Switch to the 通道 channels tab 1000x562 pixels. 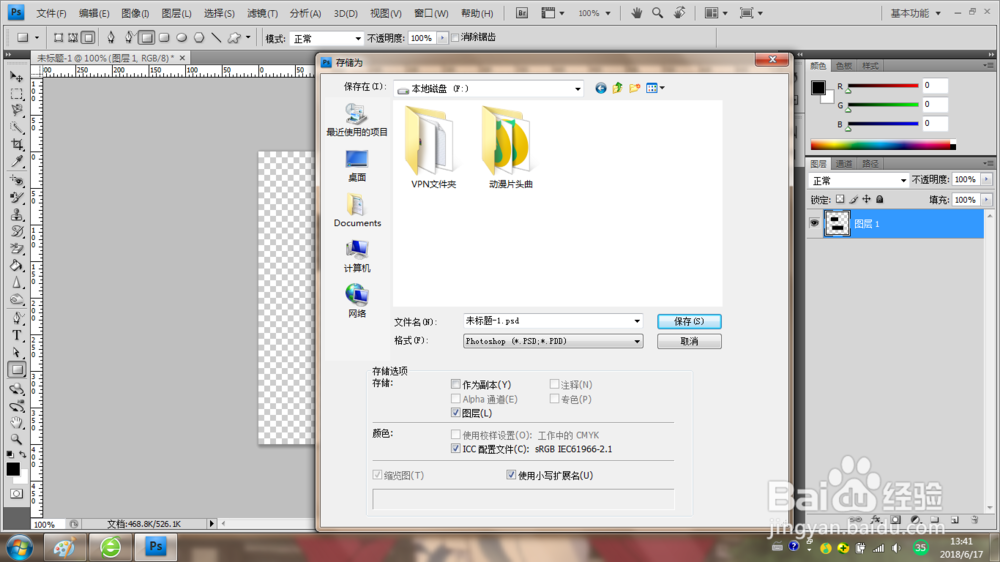click(844, 164)
